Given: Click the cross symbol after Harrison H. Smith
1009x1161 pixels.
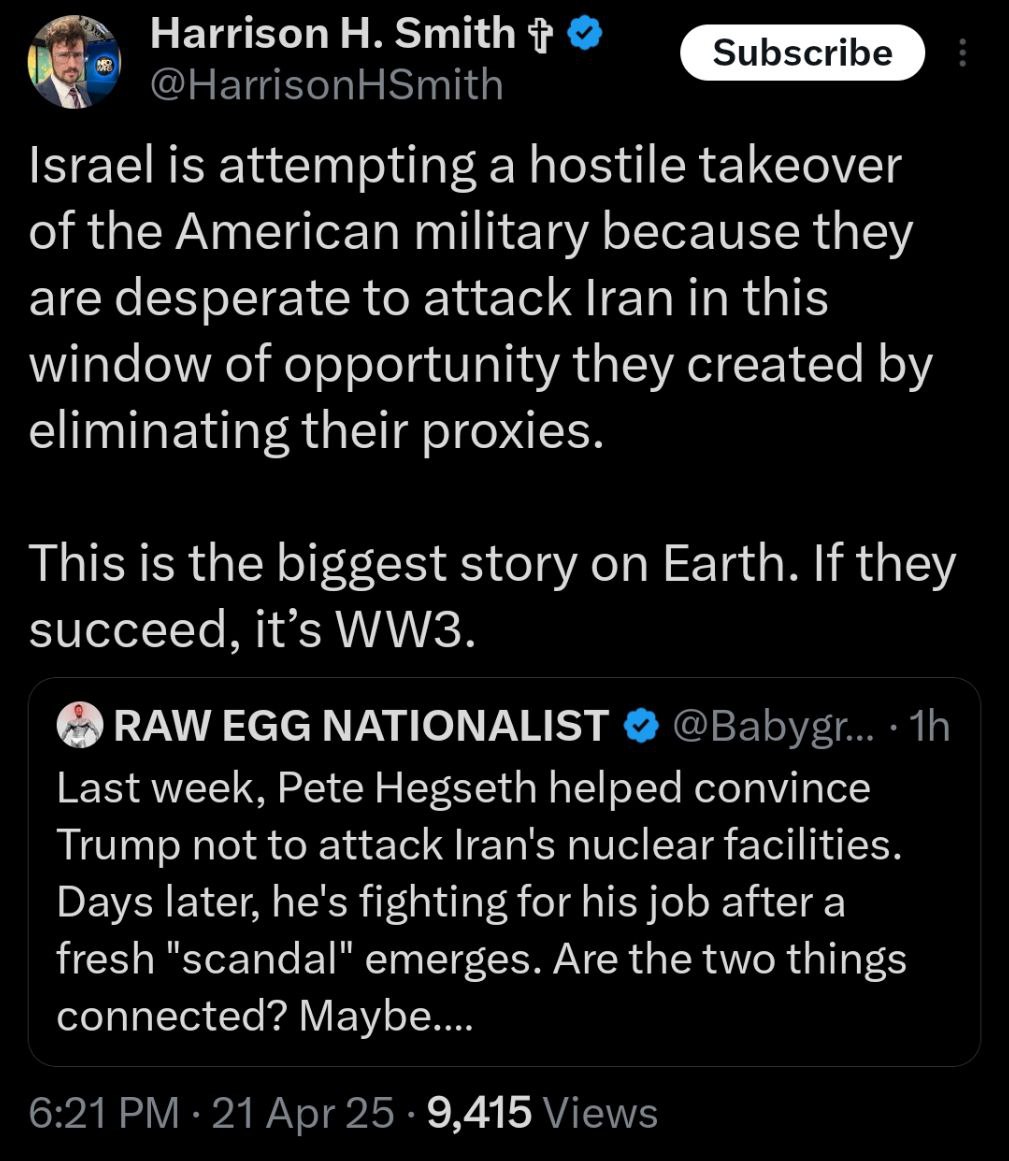Looking at the screenshot, I should pos(541,36).
